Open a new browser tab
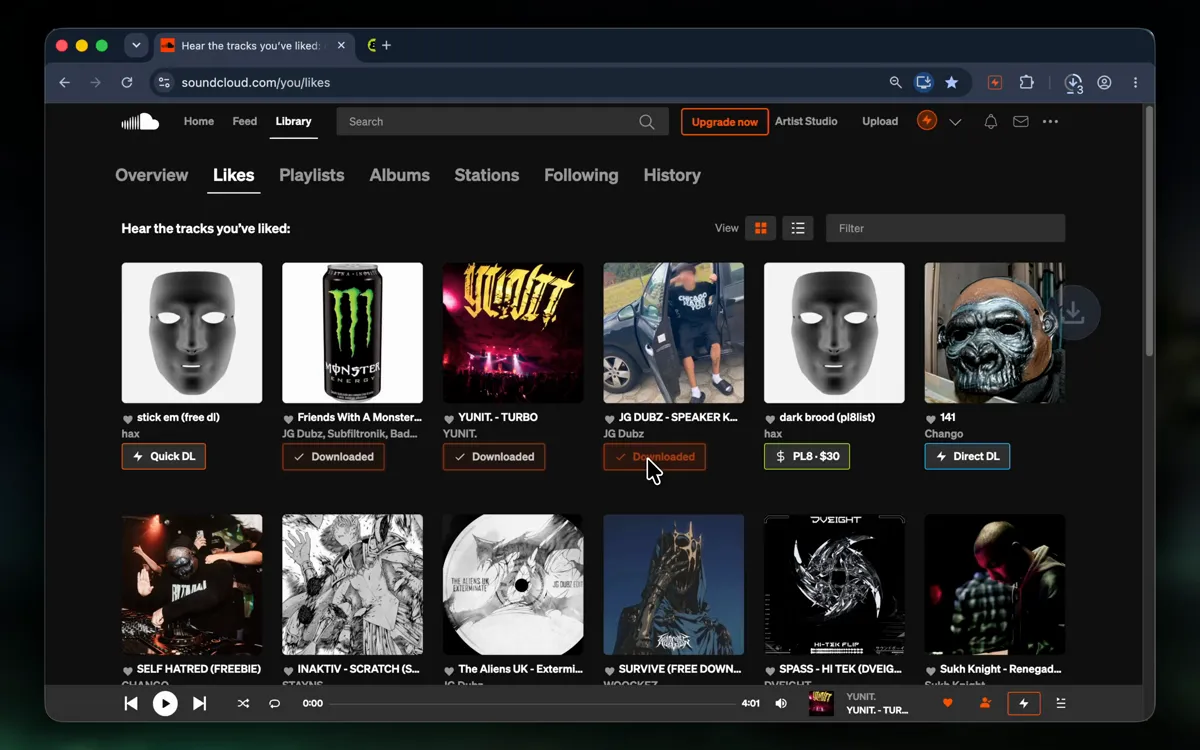 (x=387, y=45)
